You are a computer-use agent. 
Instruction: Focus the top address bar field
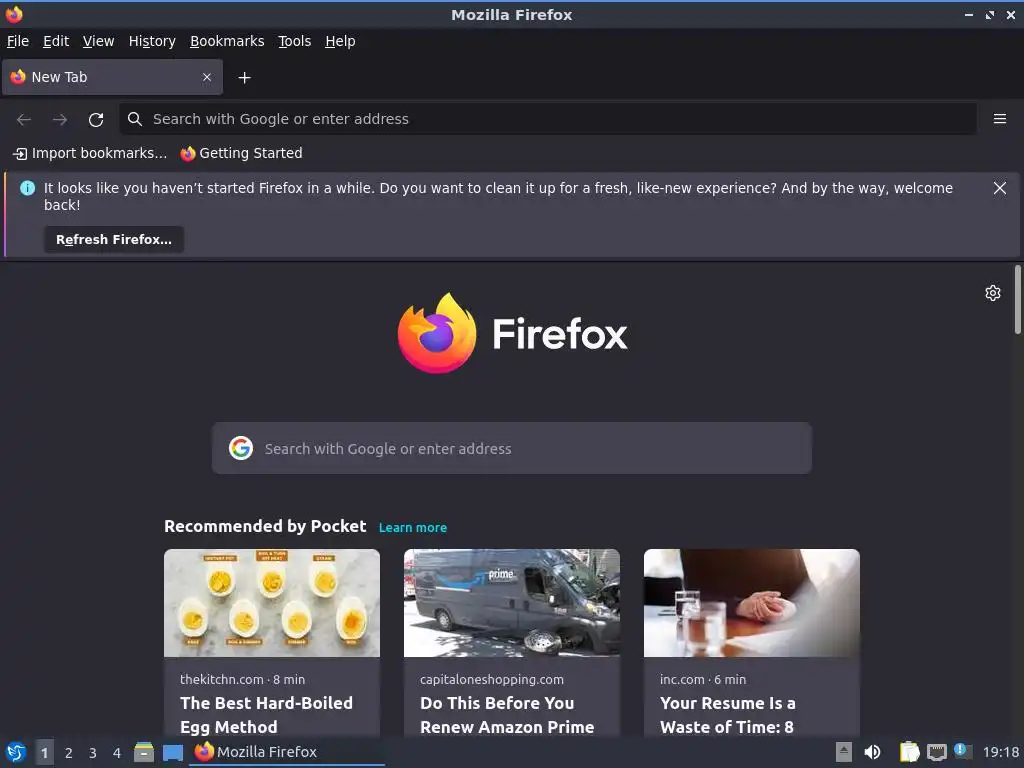547,119
